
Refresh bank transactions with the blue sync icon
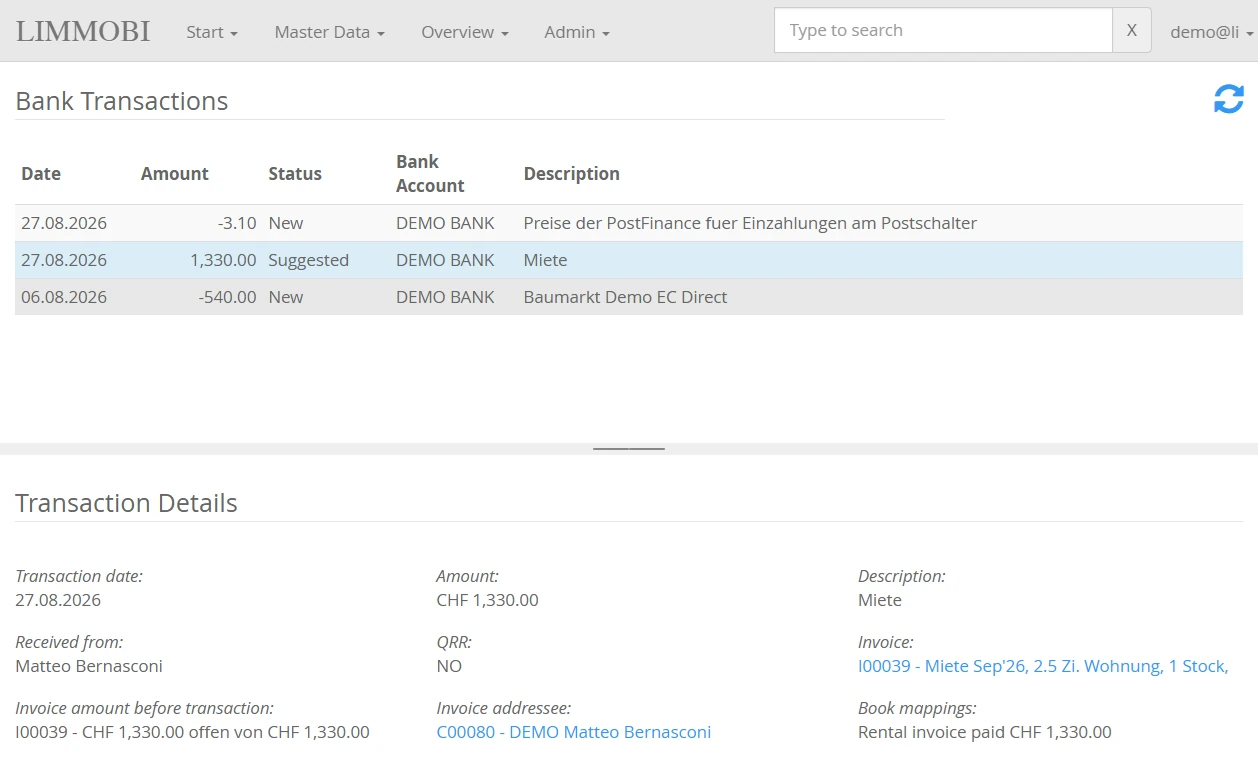[x=1229, y=99]
